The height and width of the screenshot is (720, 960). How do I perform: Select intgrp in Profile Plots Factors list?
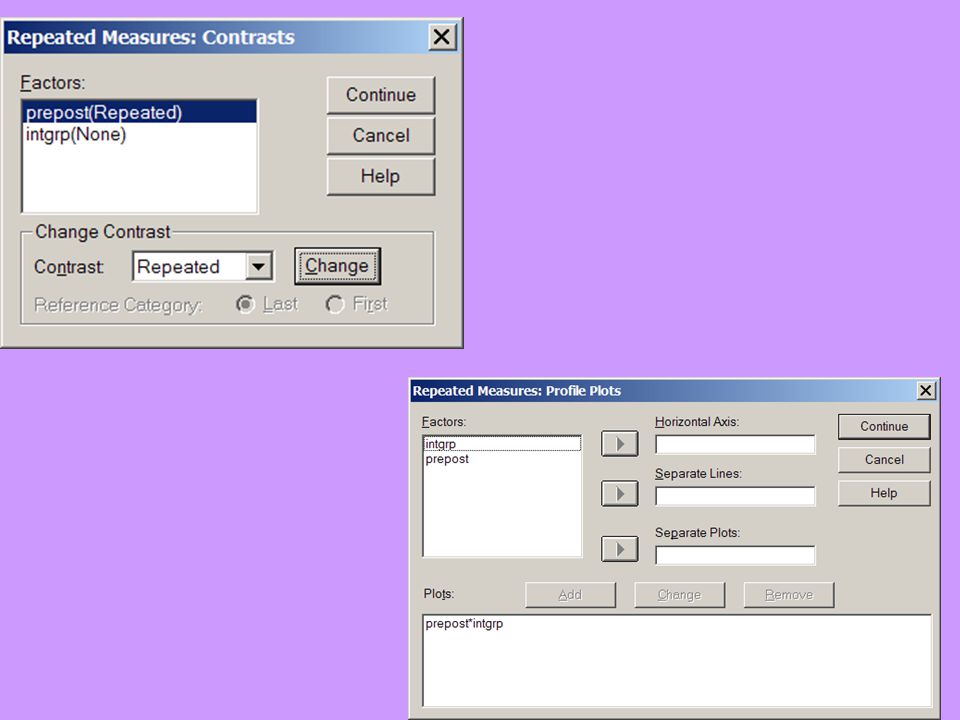pos(502,444)
